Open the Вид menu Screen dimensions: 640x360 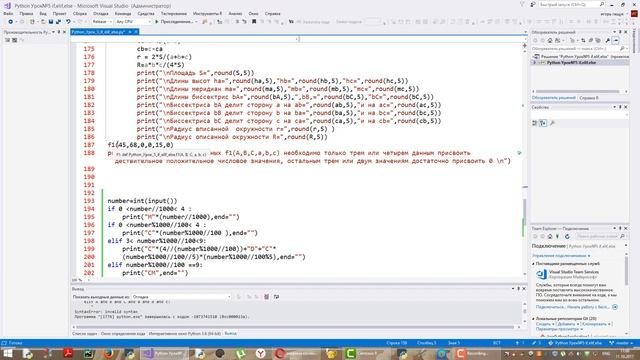[43, 13]
